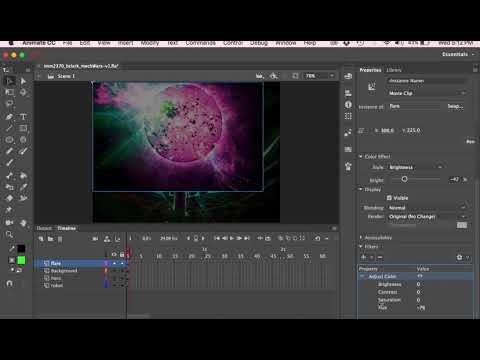Image resolution: width=480 pixels, height=360 pixels.
Task: Toggle visibility dot of flare layer
Action: click(114, 263)
